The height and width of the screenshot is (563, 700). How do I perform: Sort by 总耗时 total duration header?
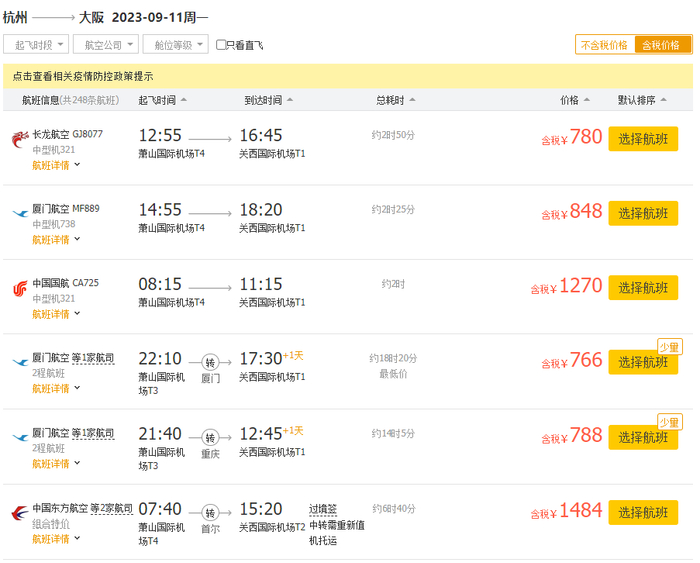tap(395, 100)
